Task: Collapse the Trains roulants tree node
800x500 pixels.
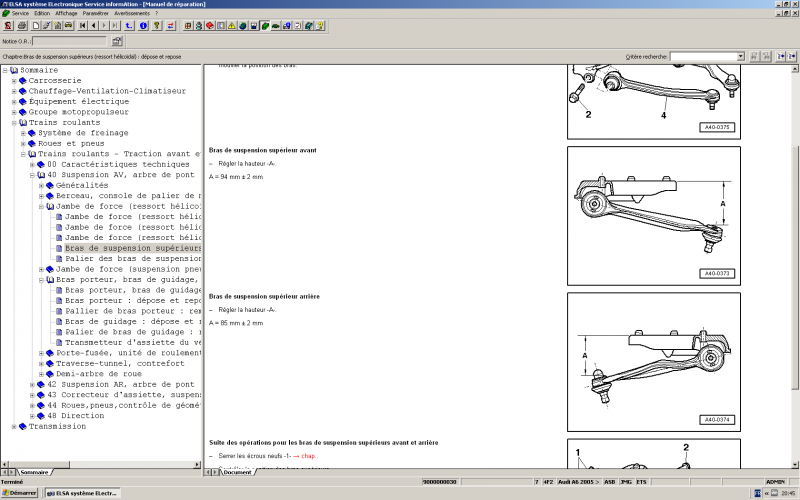Action: [x=14, y=123]
